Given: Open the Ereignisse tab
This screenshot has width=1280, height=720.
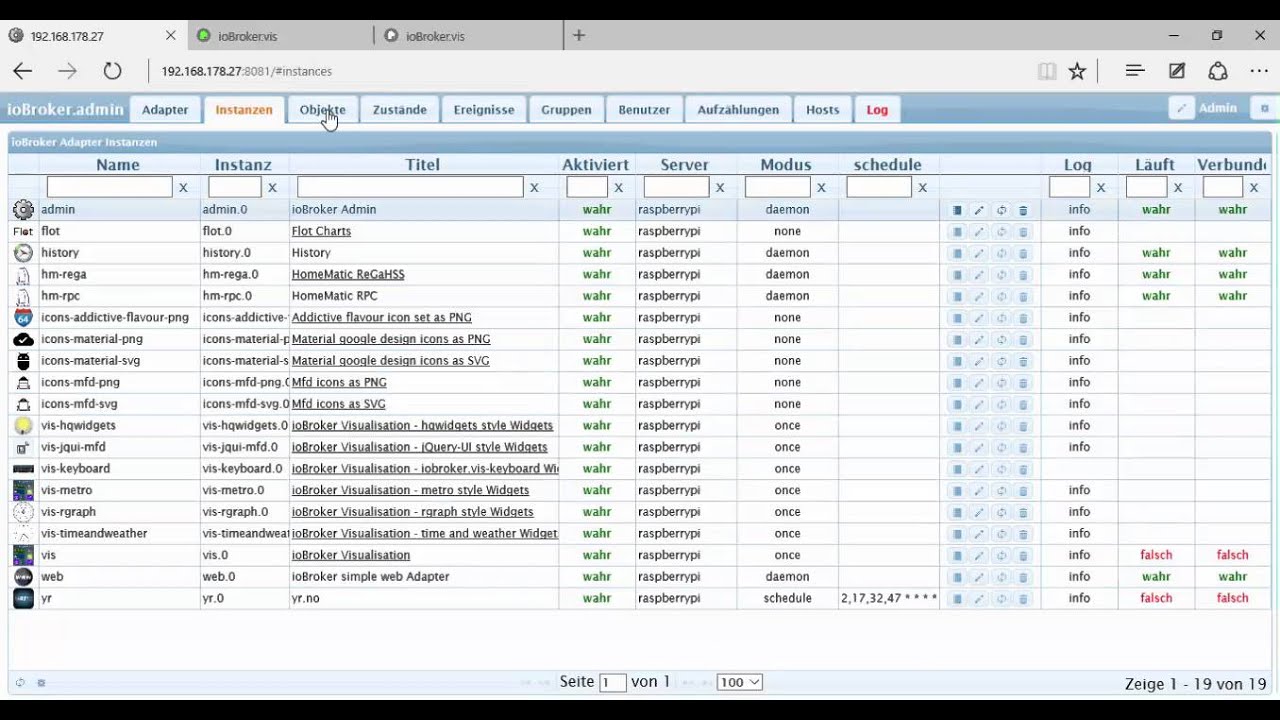Looking at the screenshot, I should click(x=484, y=110).
